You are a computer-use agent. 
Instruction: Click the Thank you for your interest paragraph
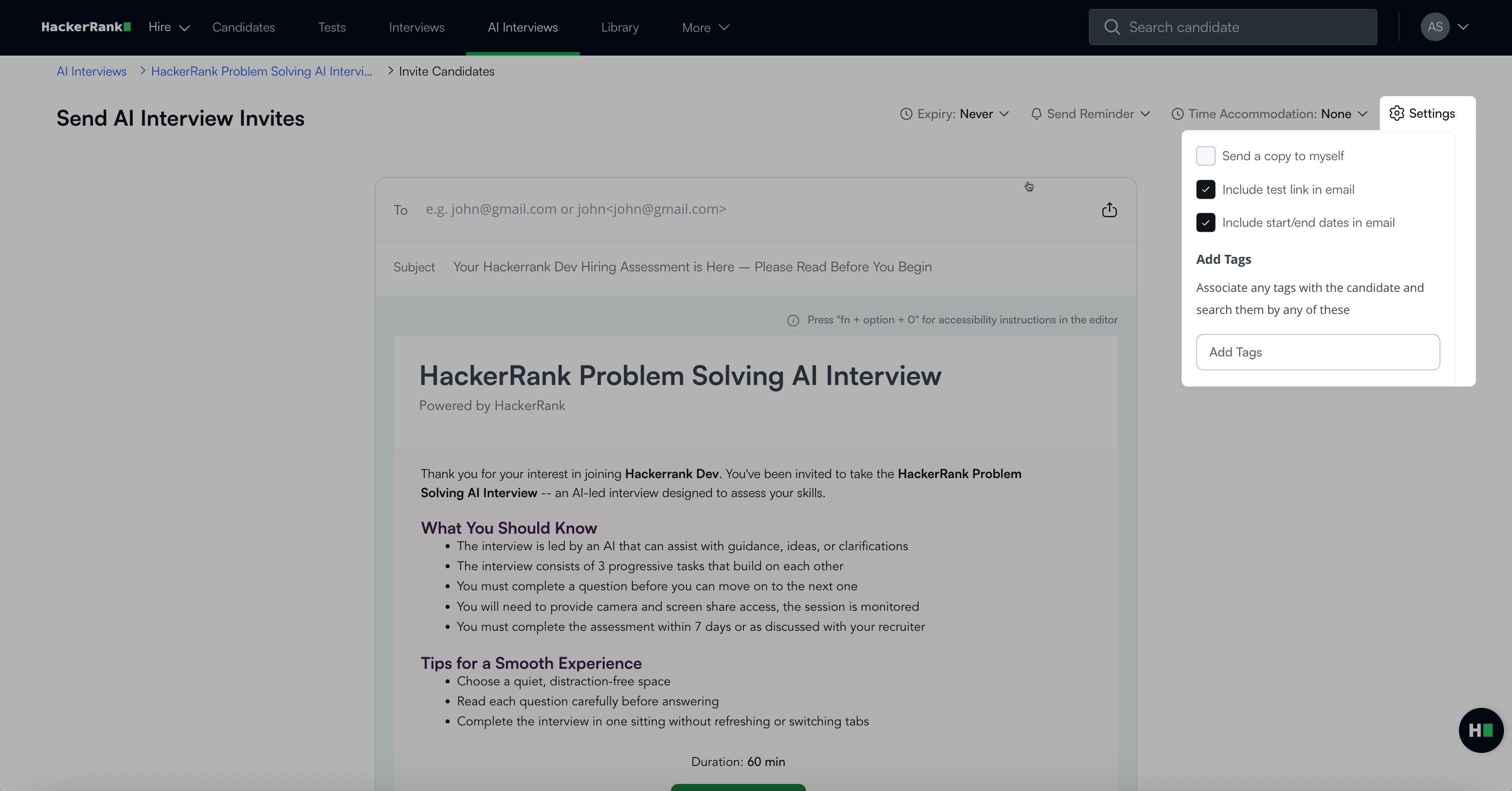(721, 483)
